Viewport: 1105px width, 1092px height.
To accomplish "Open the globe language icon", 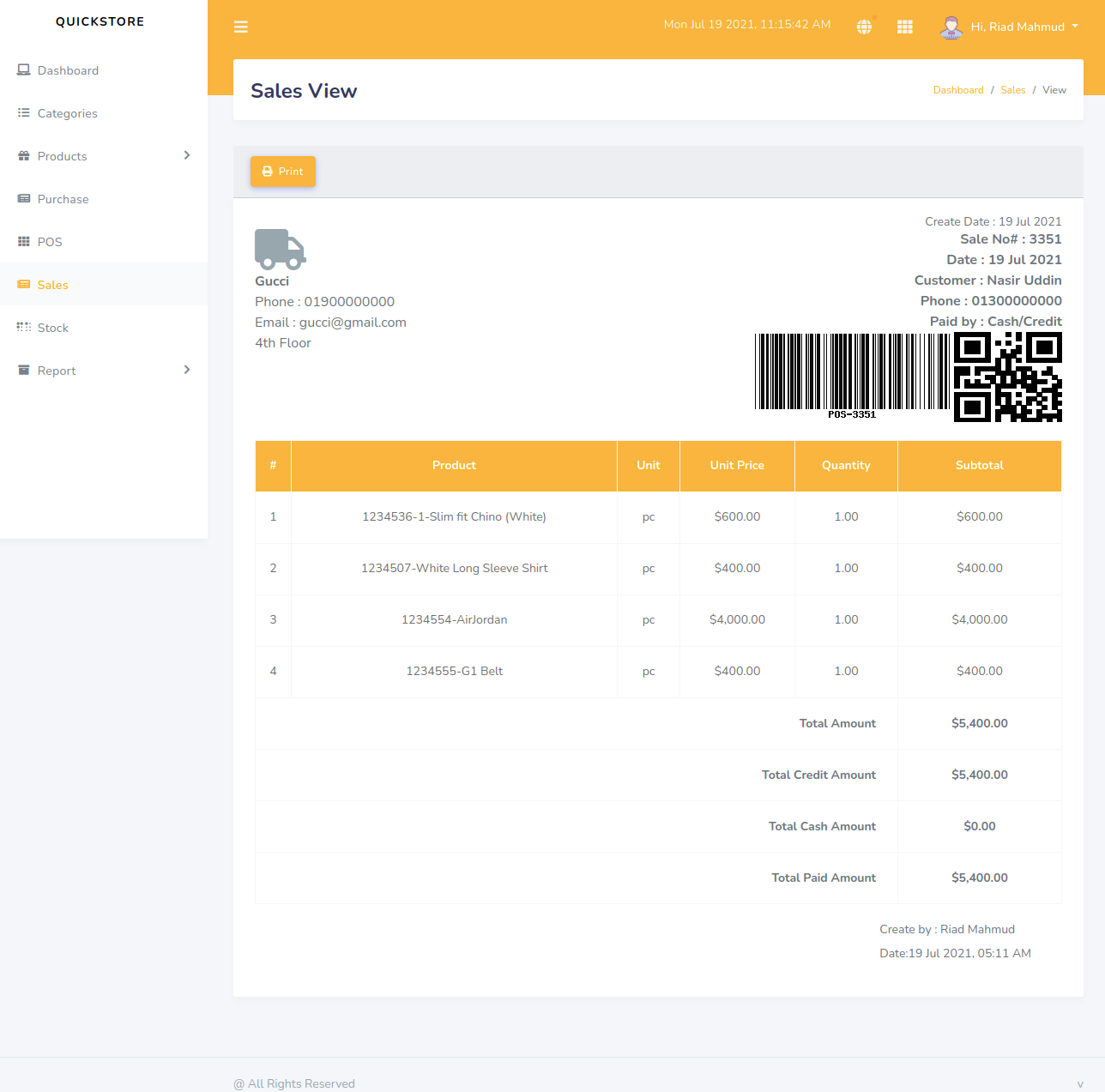I will 864,27.
